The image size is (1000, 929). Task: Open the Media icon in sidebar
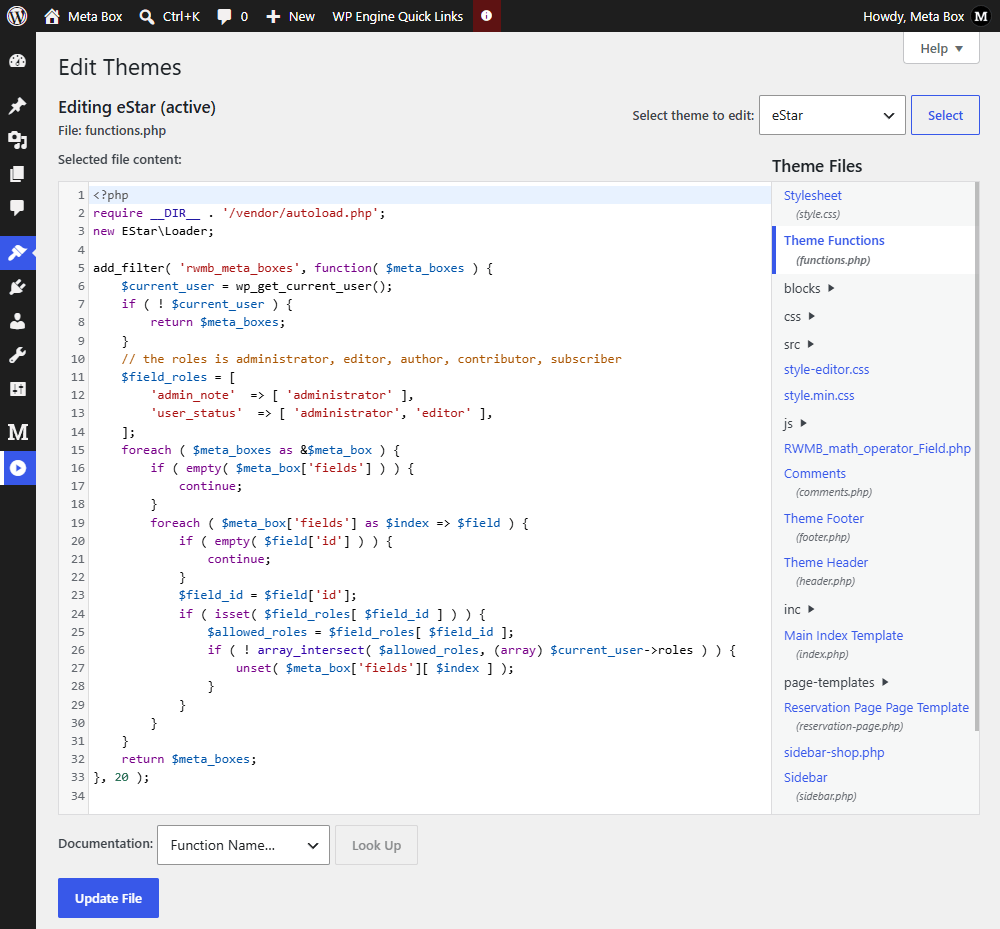point(17,140)
